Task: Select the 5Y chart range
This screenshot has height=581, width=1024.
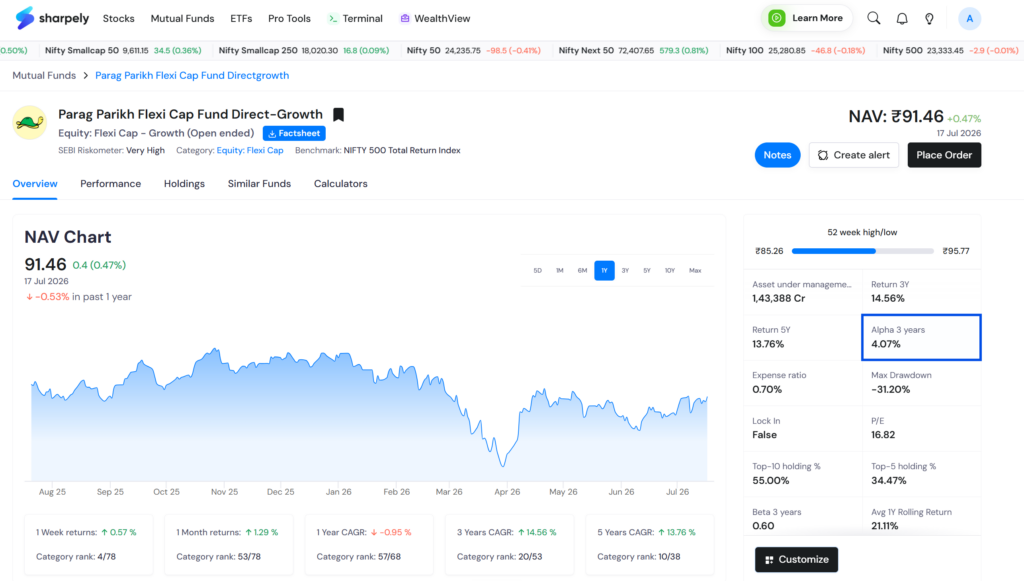Action: (647, 270)
